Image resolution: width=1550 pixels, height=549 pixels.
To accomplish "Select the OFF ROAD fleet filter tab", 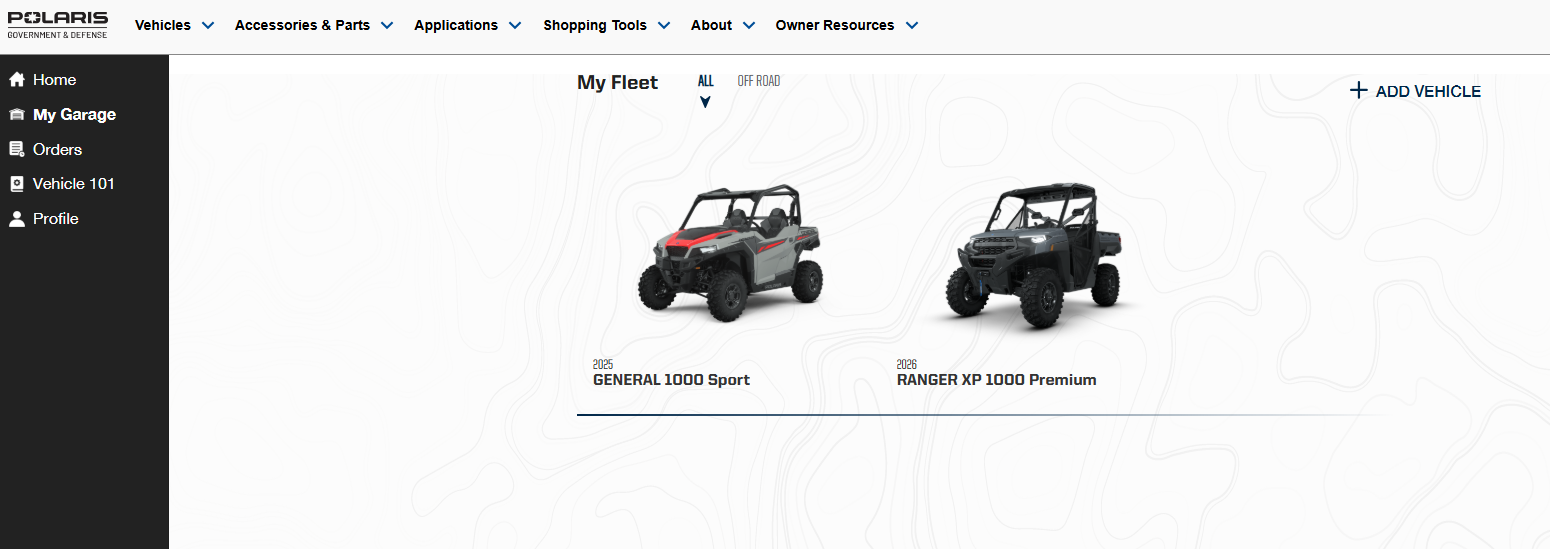I will pyautogui.click(x=759, y=81).
